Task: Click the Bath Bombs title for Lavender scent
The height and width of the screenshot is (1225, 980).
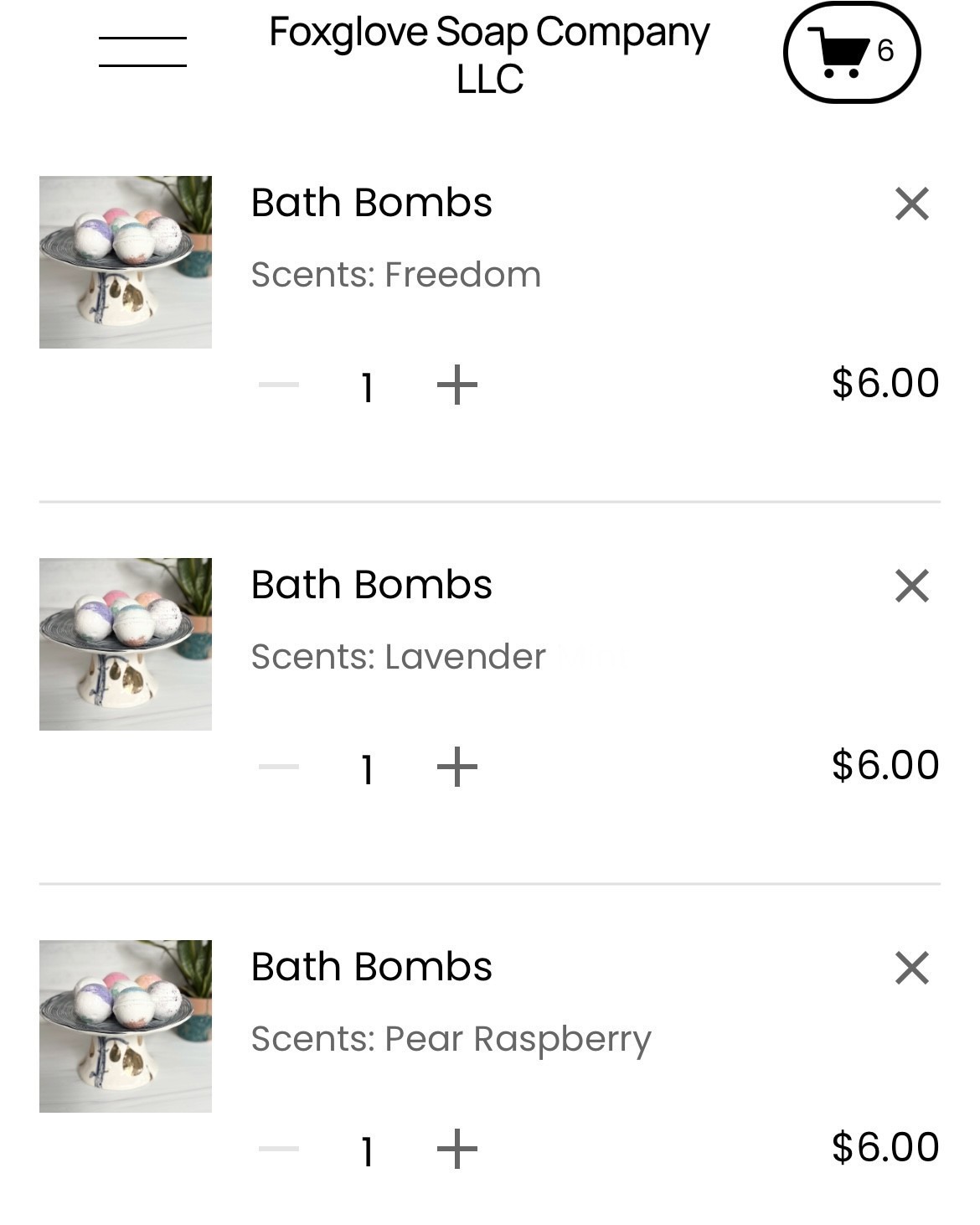Action: 371,585
